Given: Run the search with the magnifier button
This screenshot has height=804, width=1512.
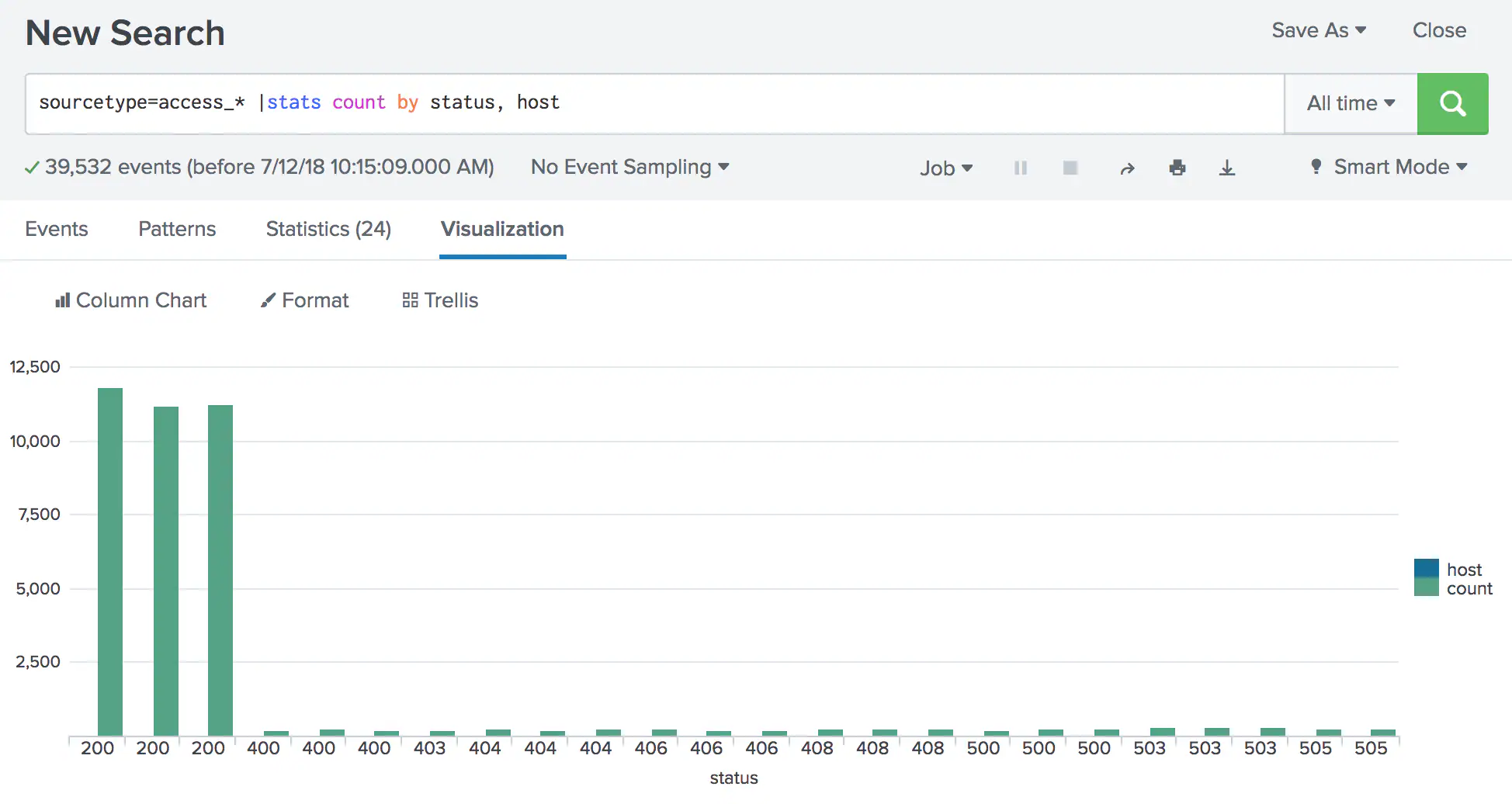Looking at the screenshot, I should [x=1452, y=103].
